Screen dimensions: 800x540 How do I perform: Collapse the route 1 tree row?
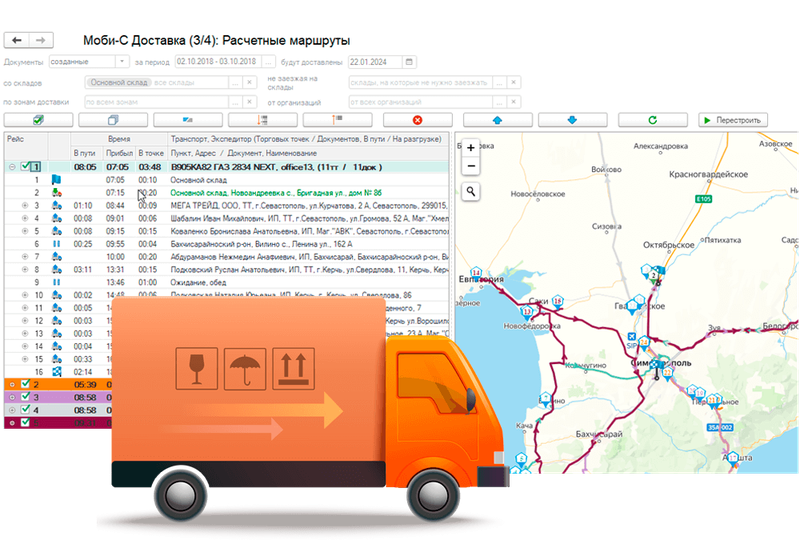click(x=12, y=167)
